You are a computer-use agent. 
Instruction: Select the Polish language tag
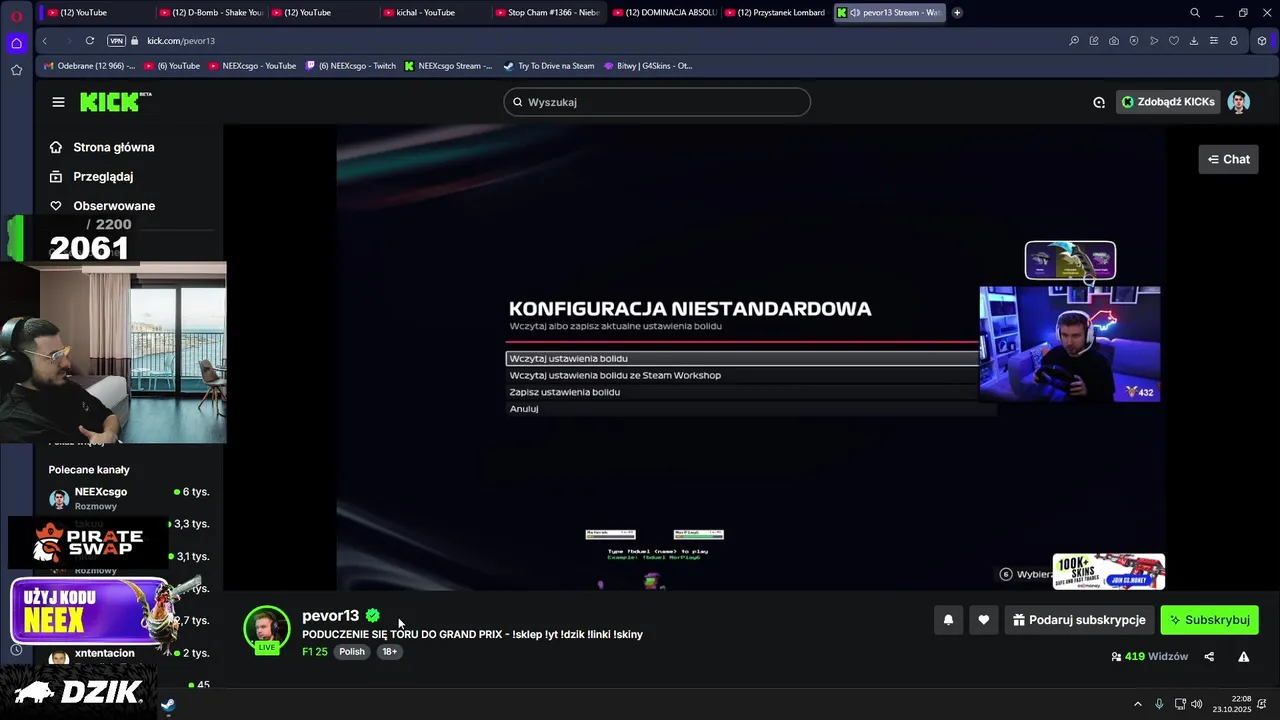point(352,652)
